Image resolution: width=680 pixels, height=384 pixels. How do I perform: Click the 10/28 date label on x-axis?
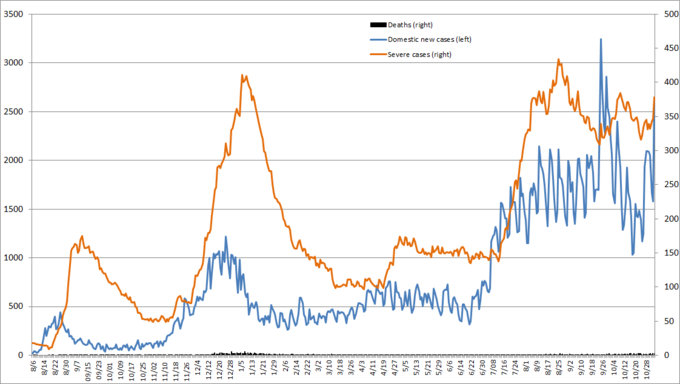[x=647, y=365]
